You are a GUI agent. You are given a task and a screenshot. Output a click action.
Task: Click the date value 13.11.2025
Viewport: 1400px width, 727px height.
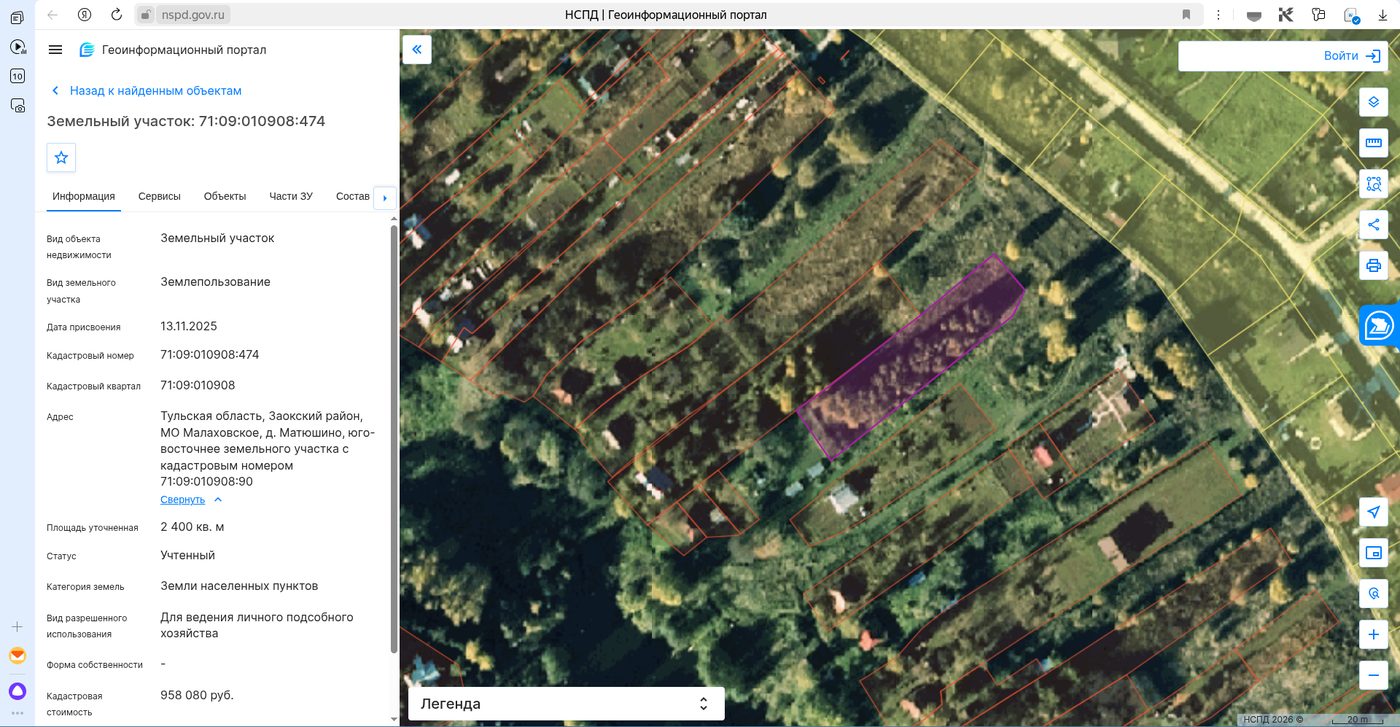189,326
